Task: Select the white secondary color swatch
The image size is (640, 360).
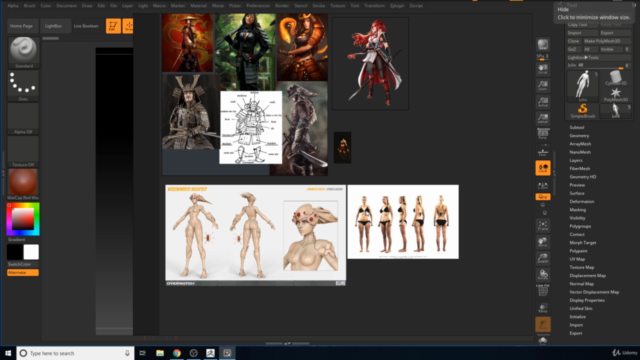Action: [31, 252]
